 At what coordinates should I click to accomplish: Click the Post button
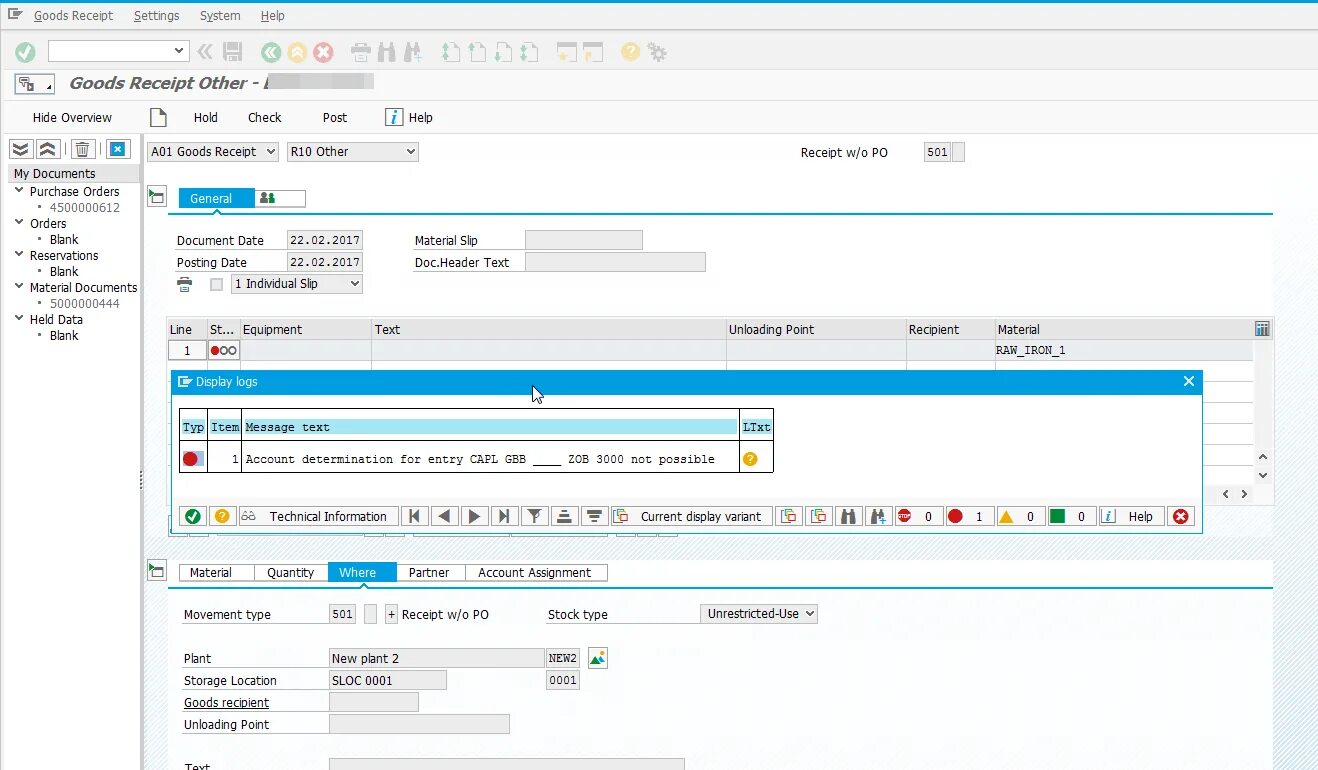(x=334, y=117)
